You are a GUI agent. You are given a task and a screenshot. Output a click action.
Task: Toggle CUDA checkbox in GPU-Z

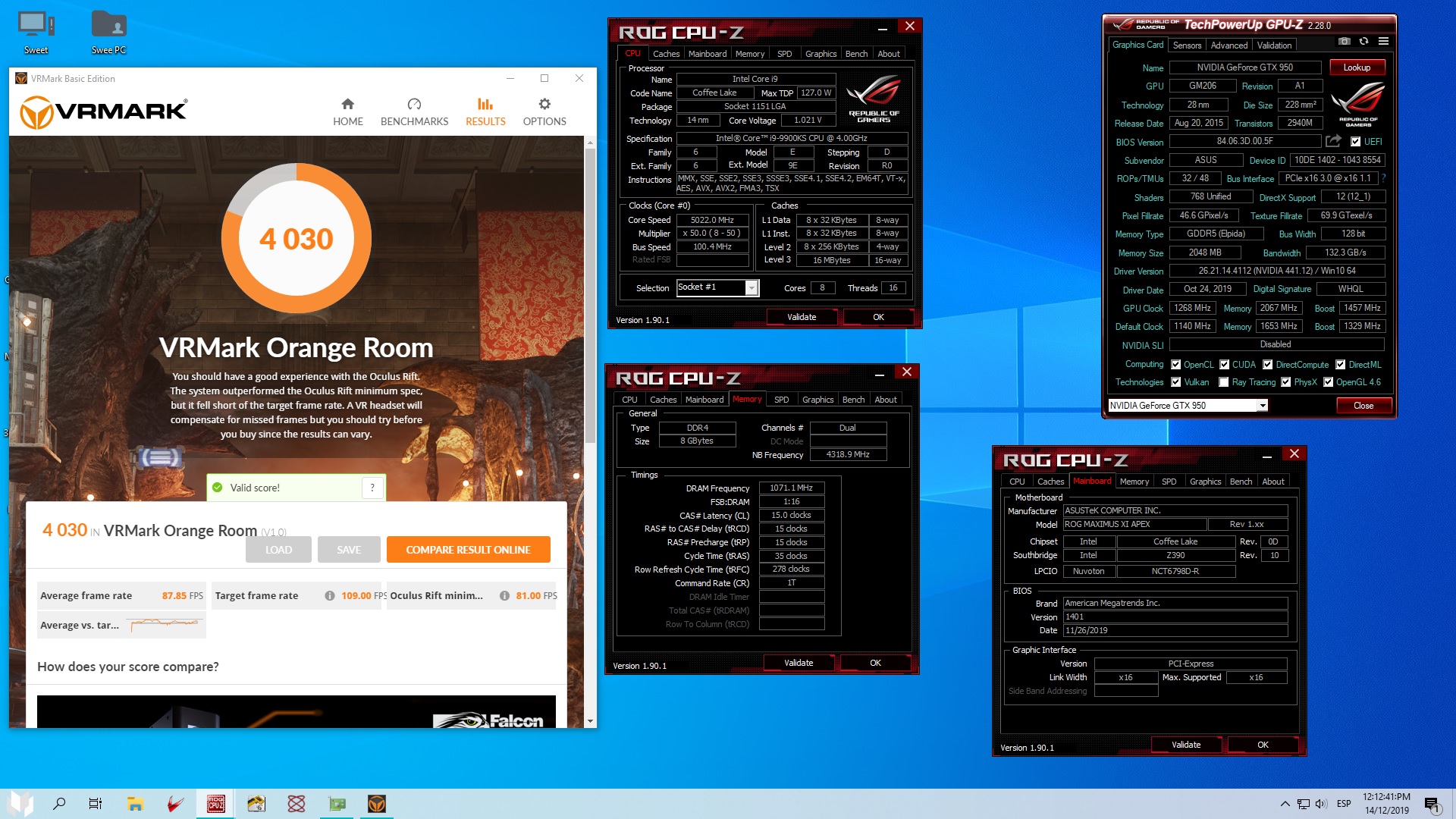click(1224, 365)
